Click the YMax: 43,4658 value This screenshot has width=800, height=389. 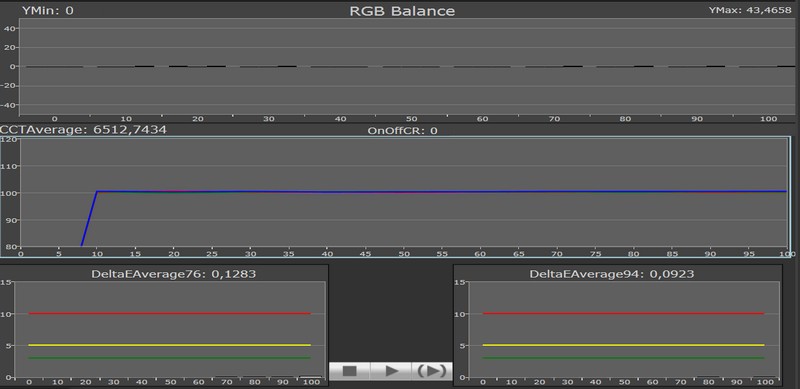[752, 10]
